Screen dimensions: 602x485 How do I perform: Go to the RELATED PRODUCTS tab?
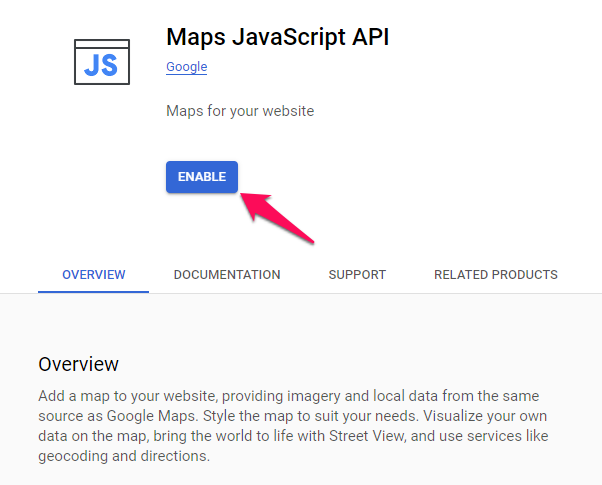click(496, 275)
